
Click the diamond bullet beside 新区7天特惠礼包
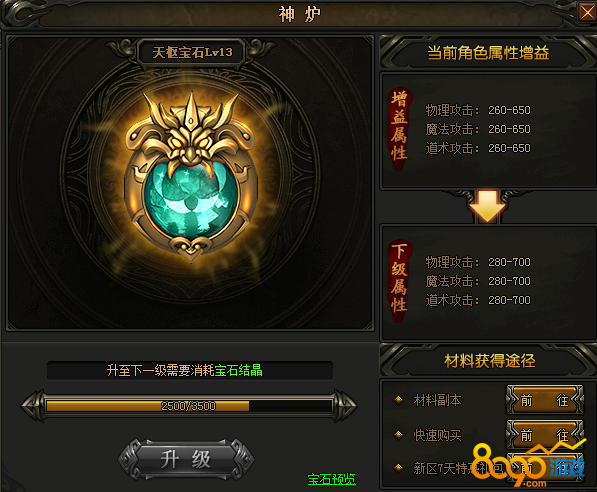(398, 468)
